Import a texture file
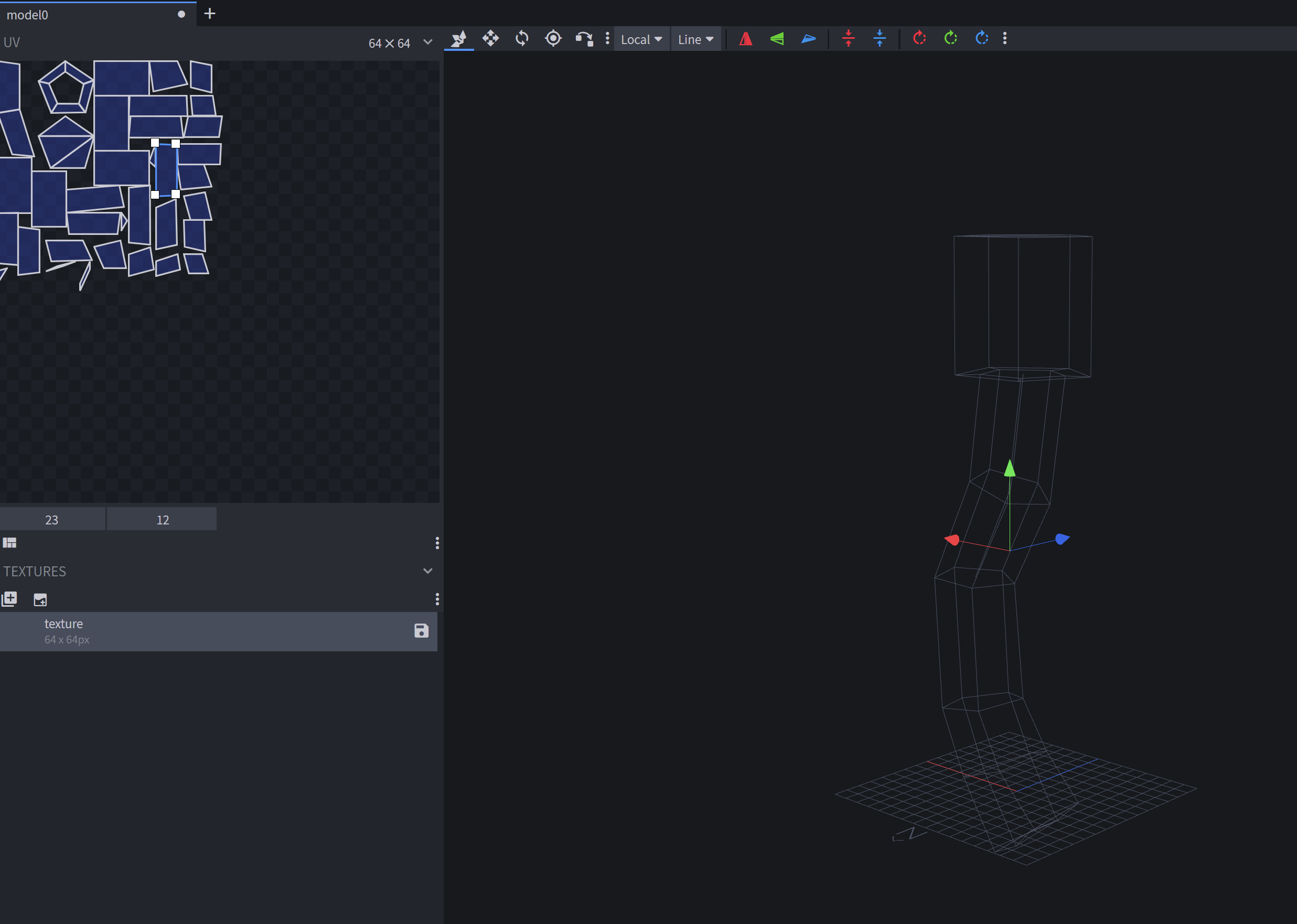 [x=40, y=598]
